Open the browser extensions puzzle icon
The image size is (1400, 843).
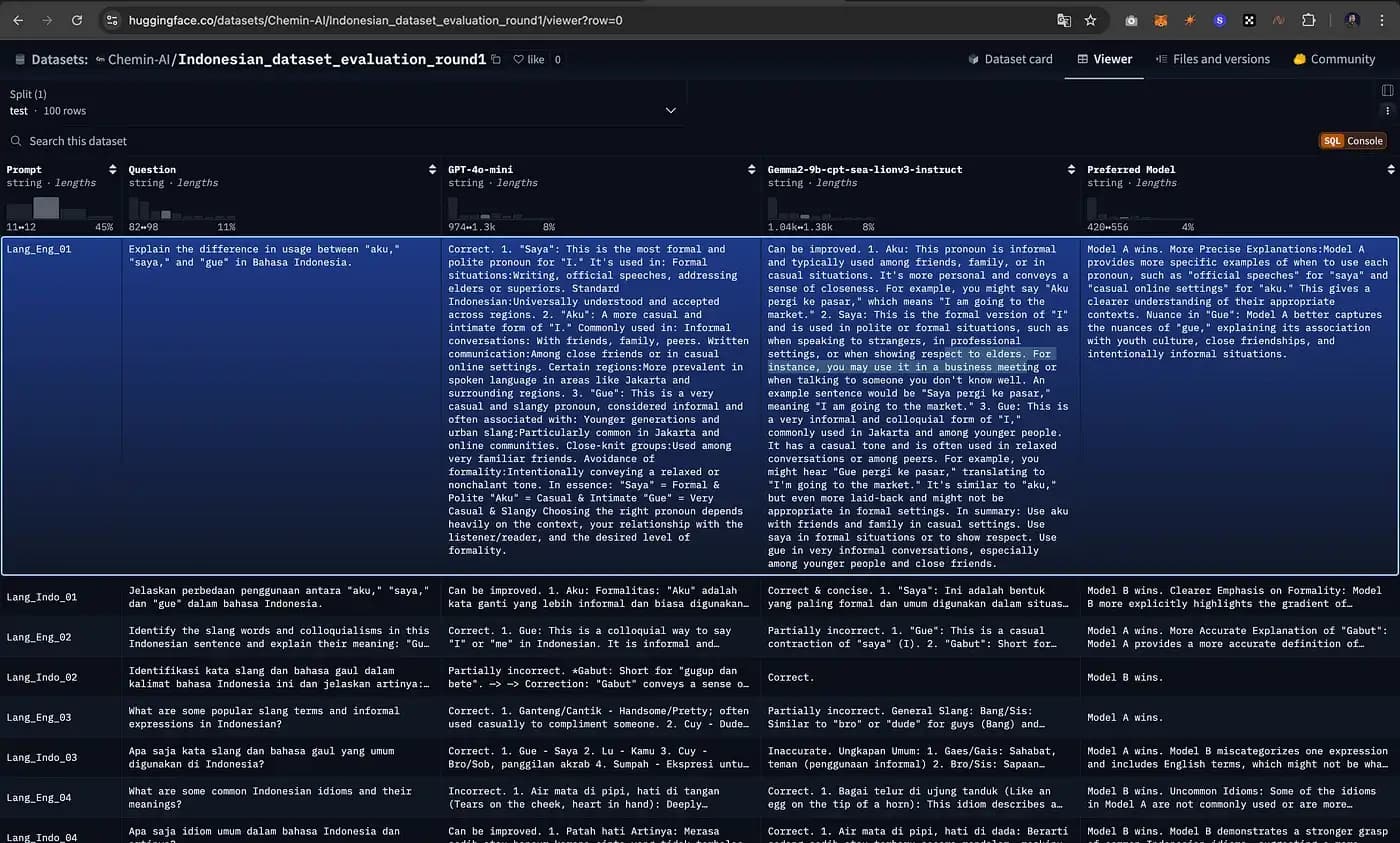point(1308,20)
